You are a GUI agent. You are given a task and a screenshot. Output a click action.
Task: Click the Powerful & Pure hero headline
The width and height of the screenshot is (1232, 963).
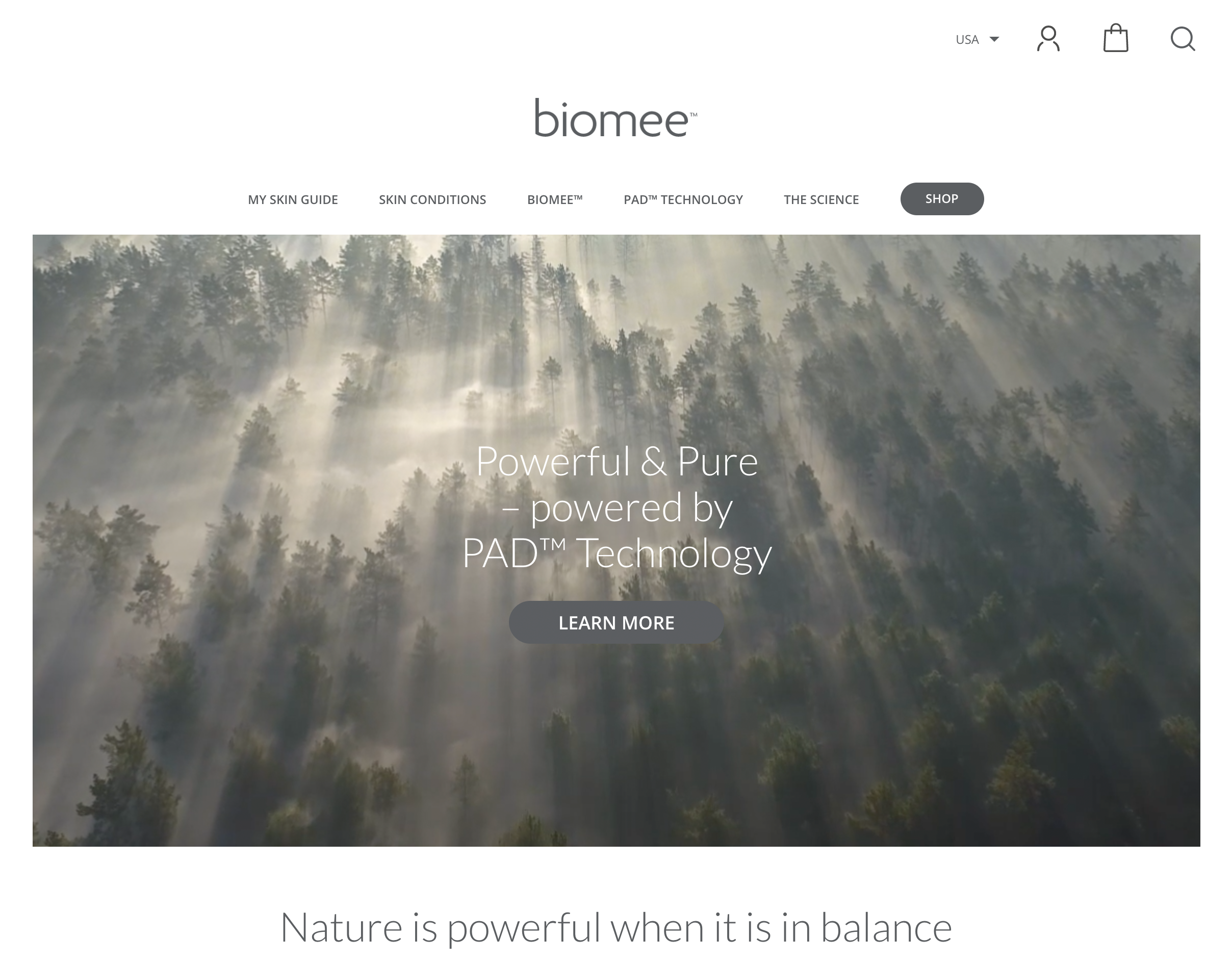[x=617, y=462]
